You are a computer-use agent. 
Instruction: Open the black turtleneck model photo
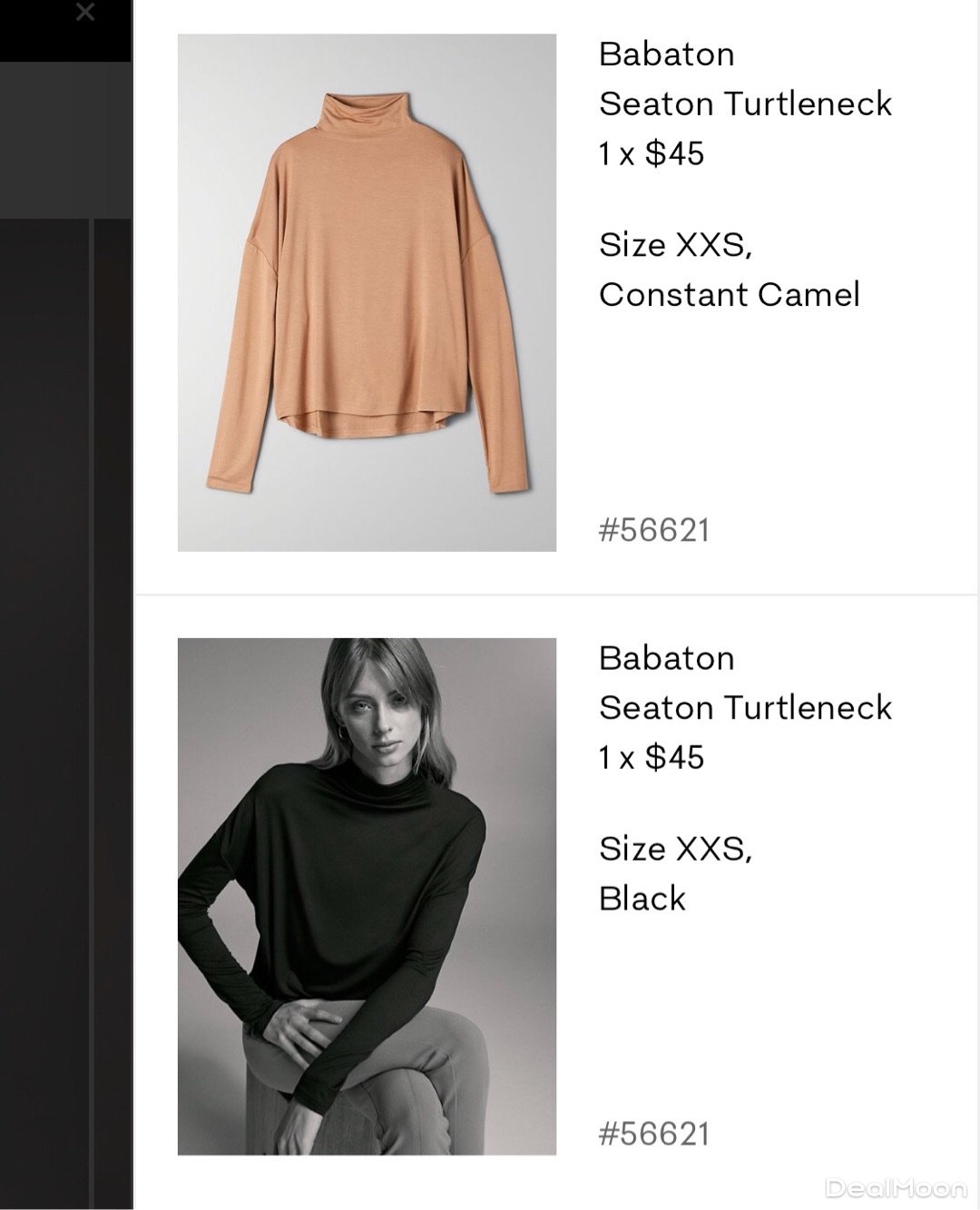coord(367,896)
